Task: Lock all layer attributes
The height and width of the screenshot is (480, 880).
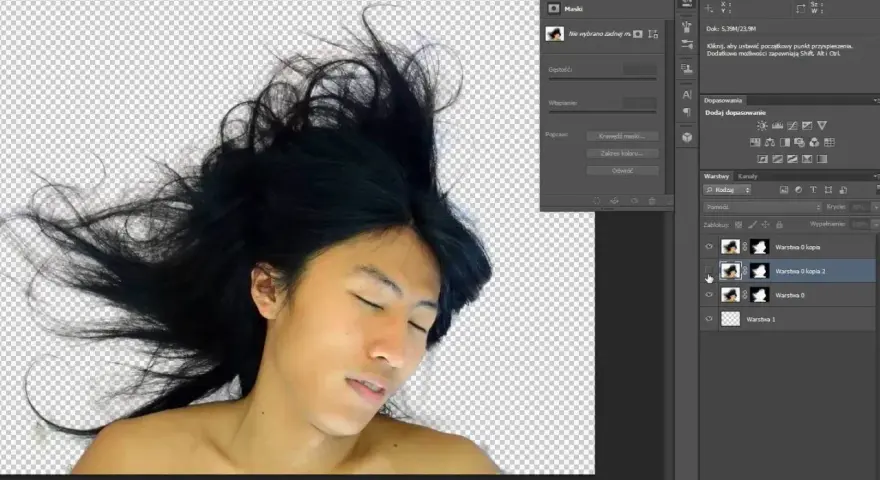Action: click(x=779, y=225)
